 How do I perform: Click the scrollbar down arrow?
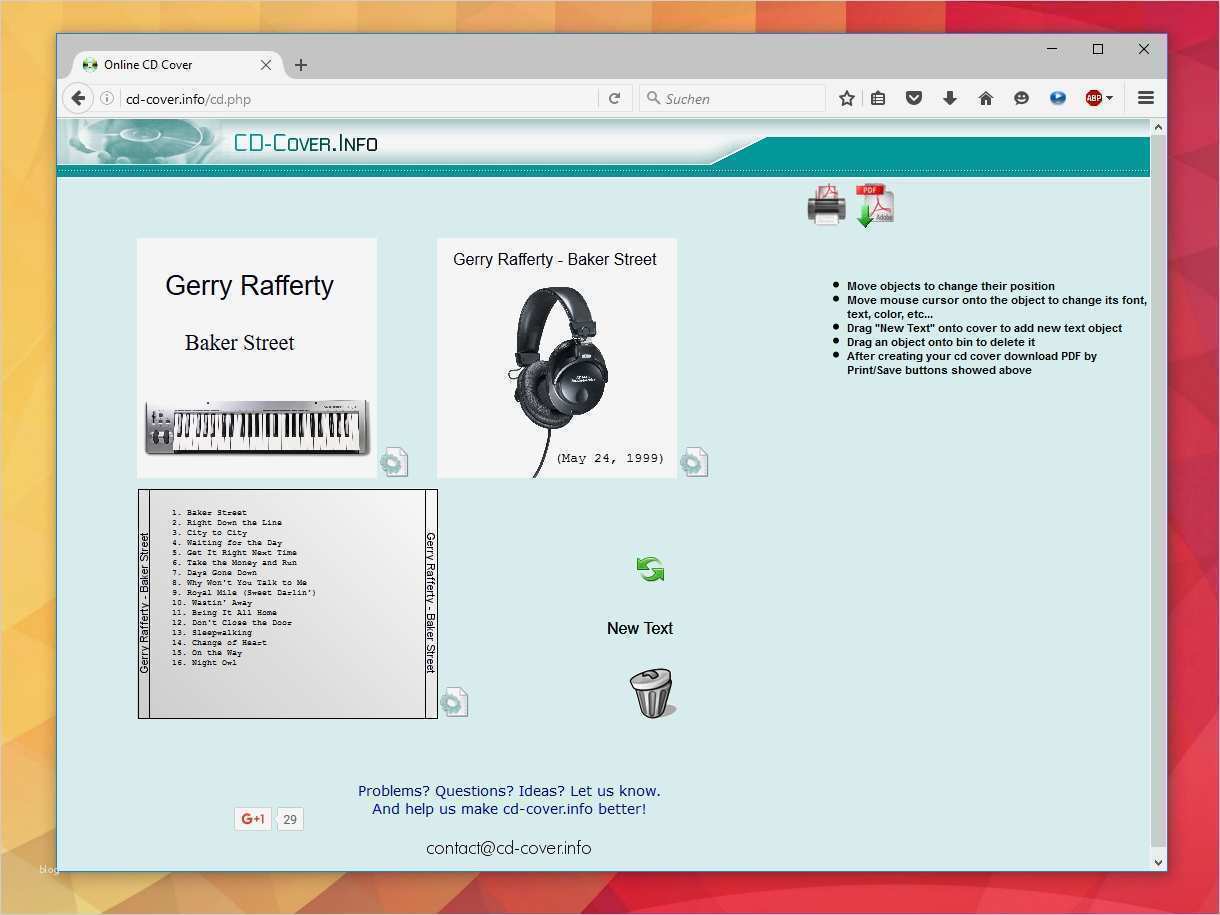pos(1158,862)
